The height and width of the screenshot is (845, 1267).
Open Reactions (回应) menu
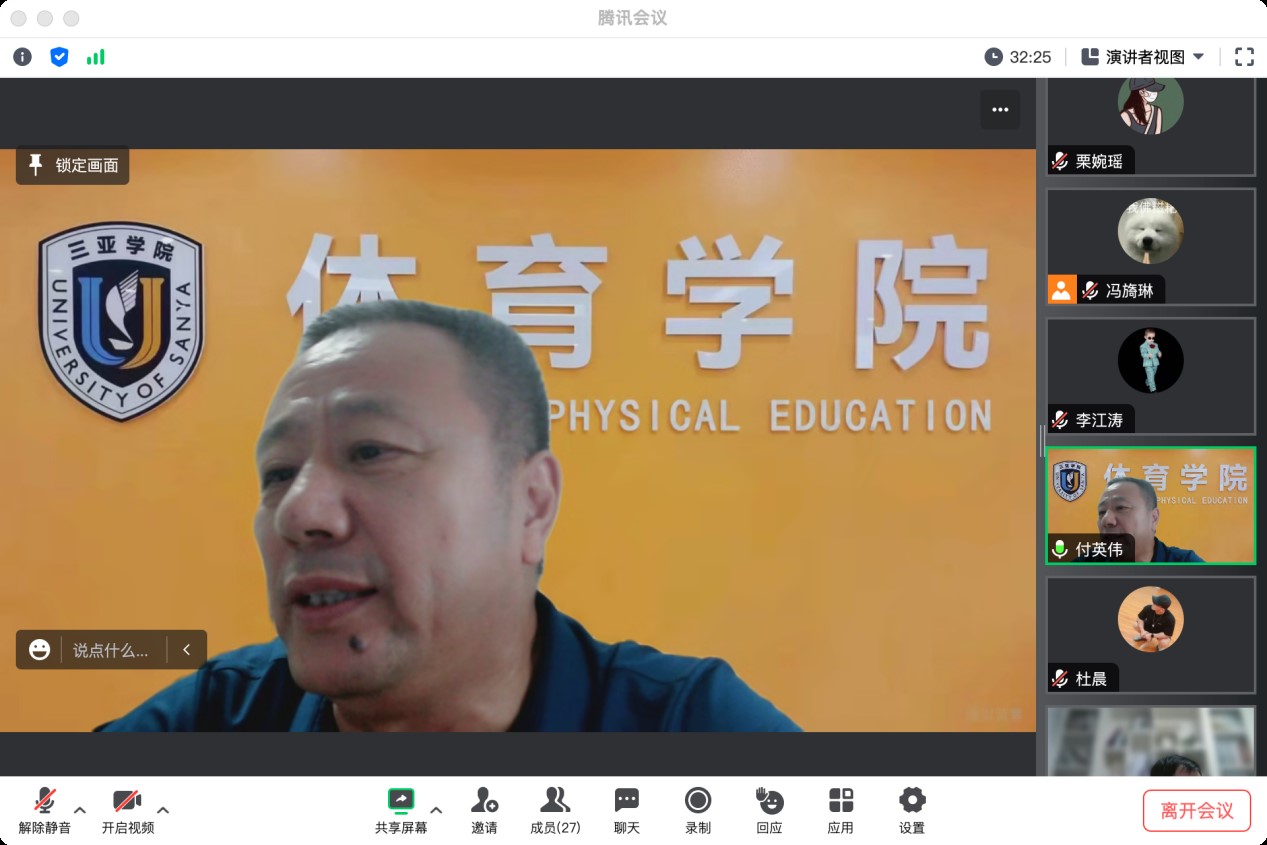click(769, 810)
